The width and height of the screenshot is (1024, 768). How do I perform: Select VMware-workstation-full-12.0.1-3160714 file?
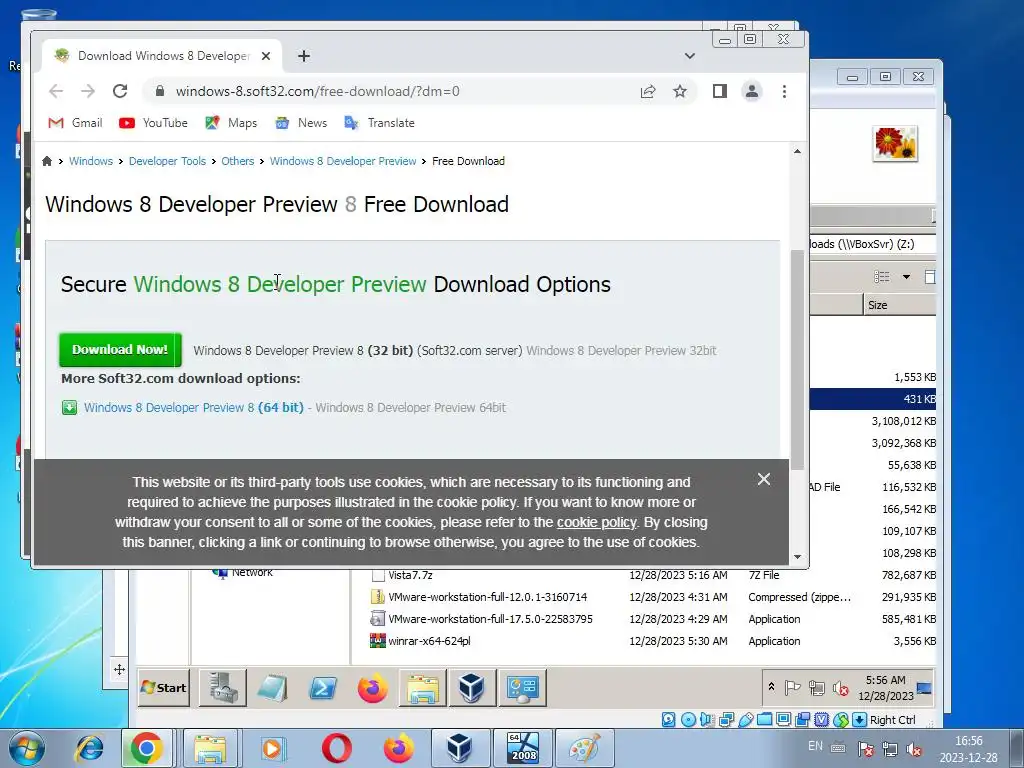[x=488, y=597]
